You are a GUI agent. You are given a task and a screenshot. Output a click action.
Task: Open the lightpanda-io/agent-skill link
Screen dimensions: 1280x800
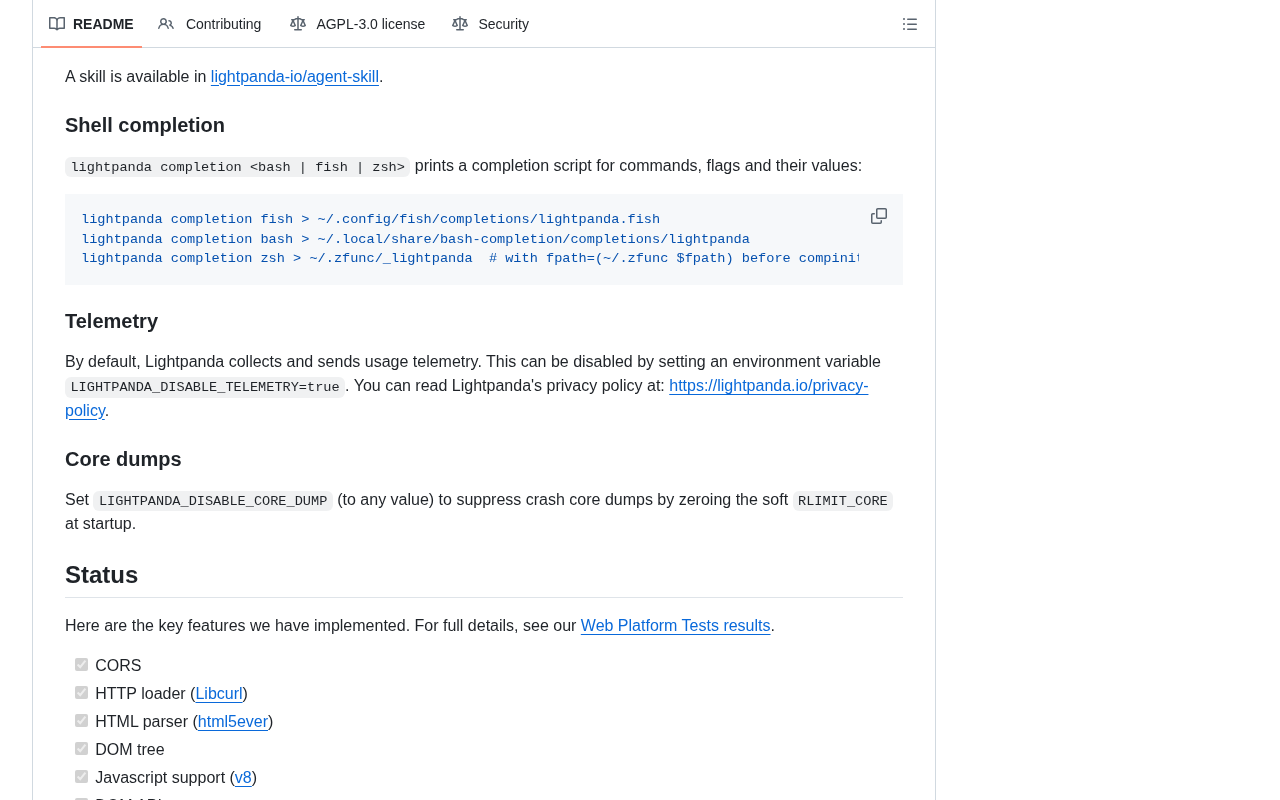click(295, 77)
